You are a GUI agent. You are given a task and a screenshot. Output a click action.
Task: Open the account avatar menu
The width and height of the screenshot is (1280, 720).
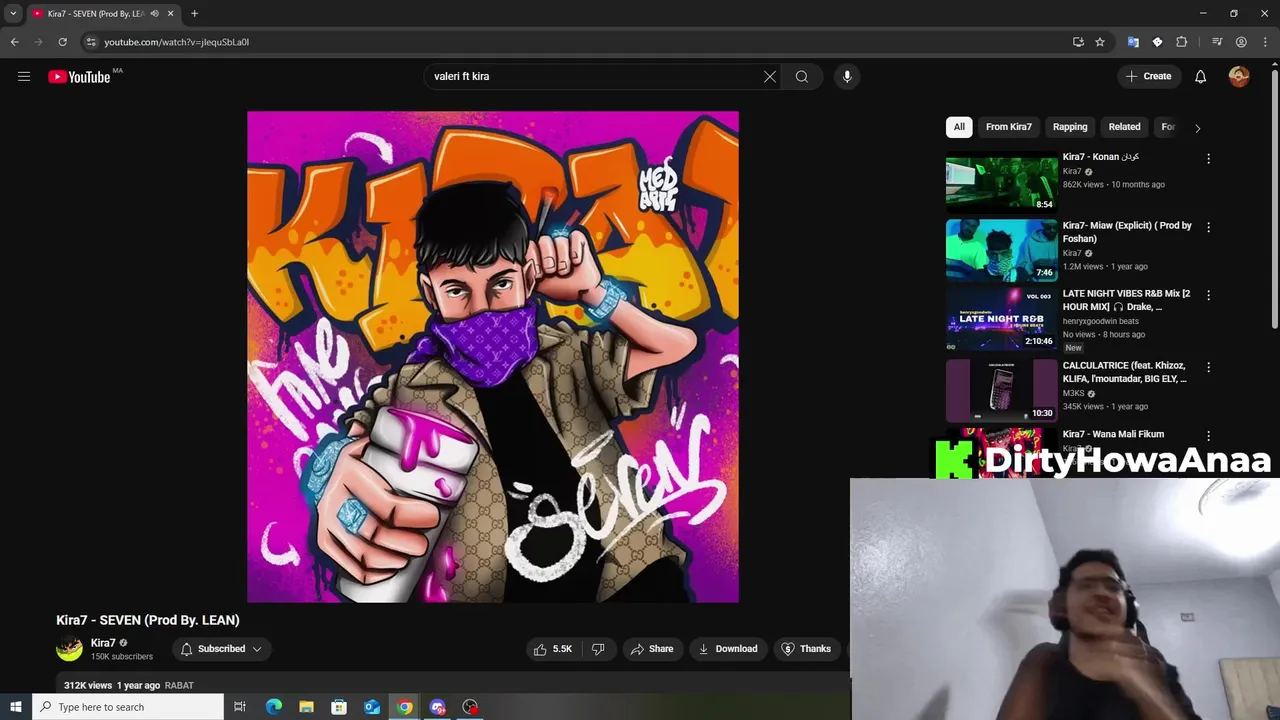coord(1239,76)
